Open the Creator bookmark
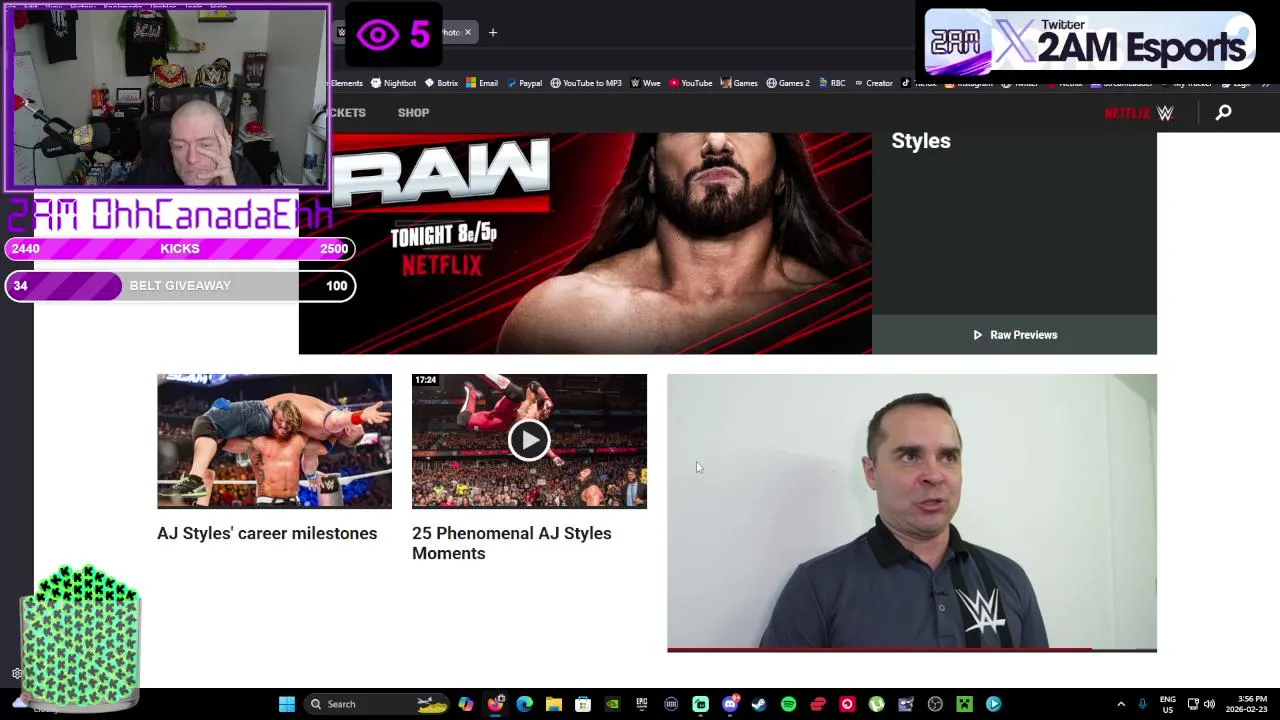 873,83
